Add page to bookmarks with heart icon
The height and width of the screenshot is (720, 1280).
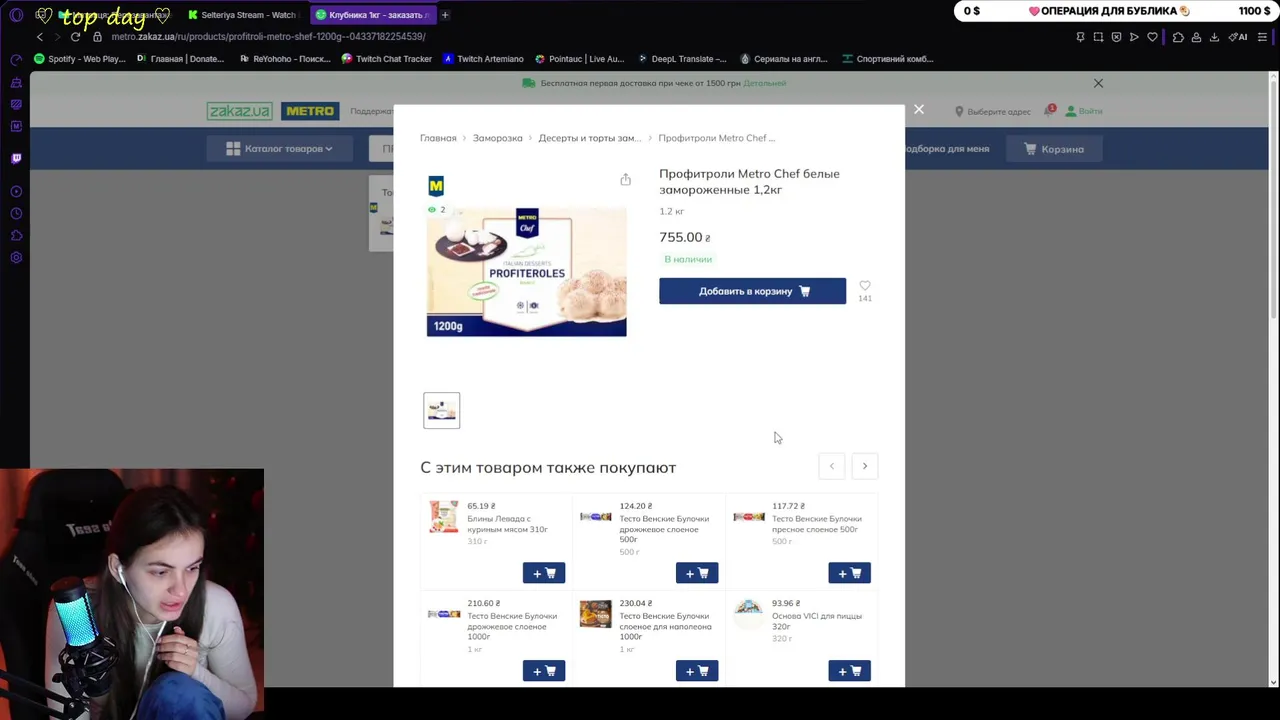coord(1152,37)
